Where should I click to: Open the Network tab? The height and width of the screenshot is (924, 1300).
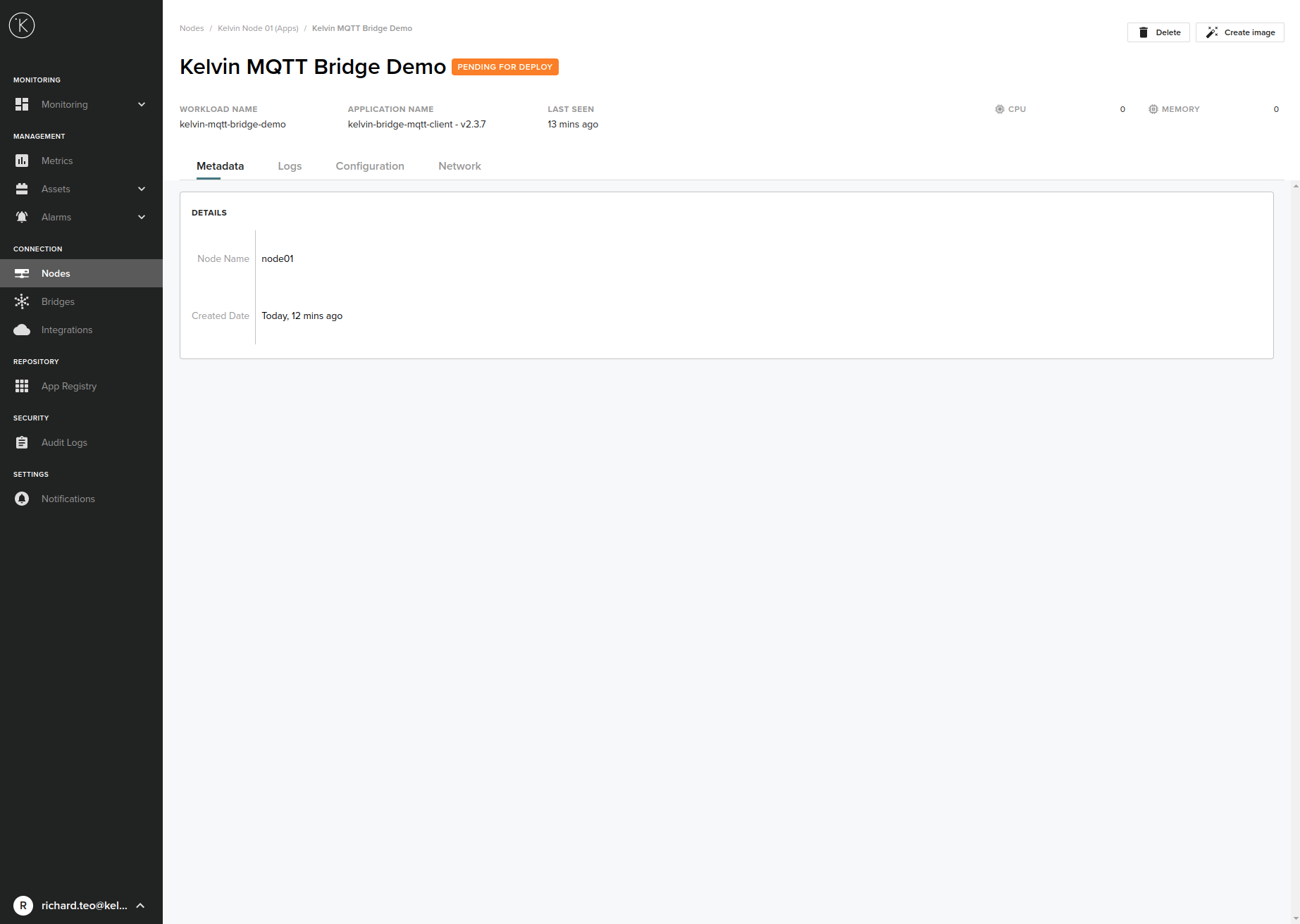pyautogui.click(x=459, y=166)
